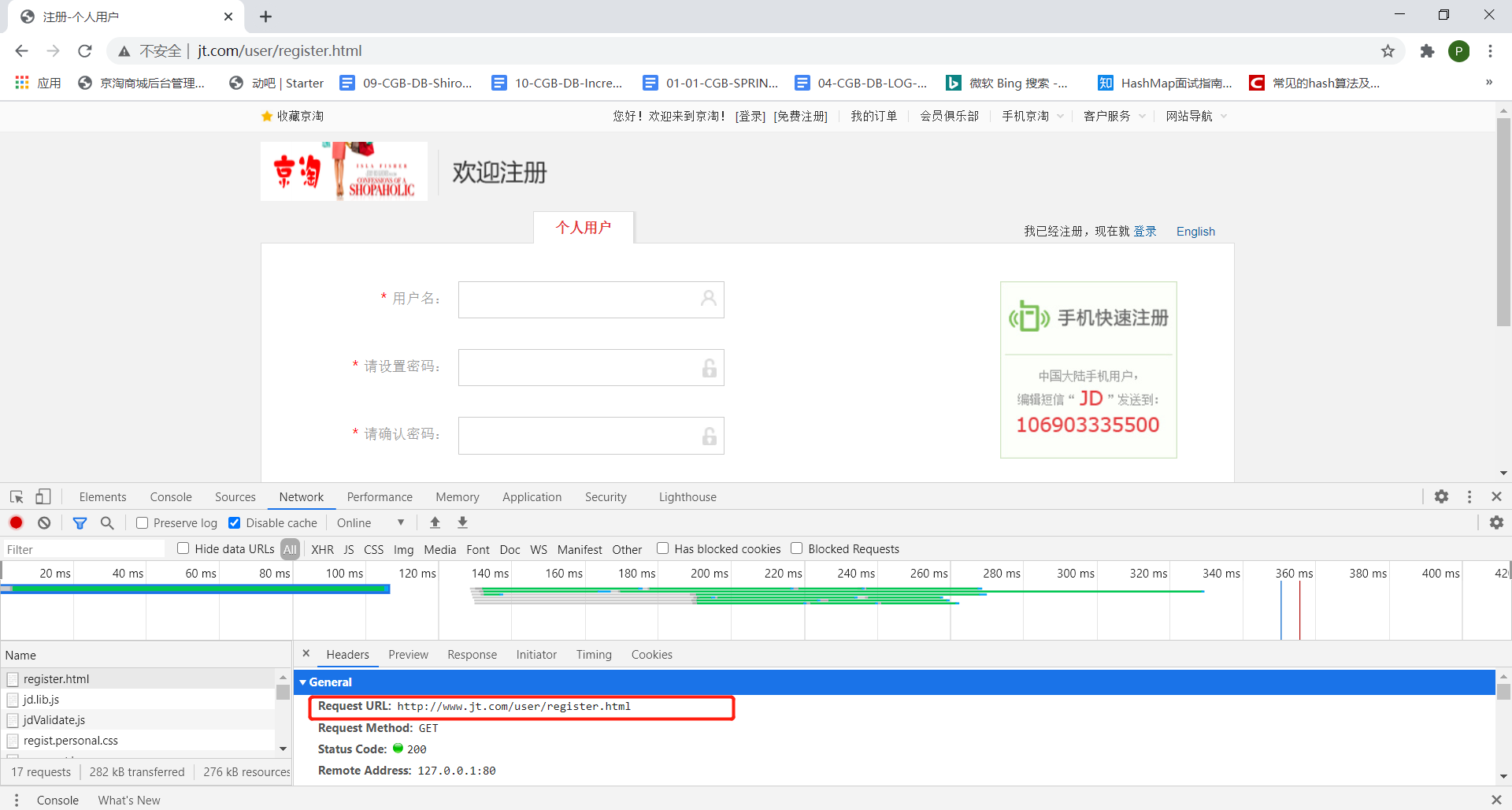Open the Timing tab for register.html
This screenshot has height=810, width=1512.
click(x=594, y=655)
